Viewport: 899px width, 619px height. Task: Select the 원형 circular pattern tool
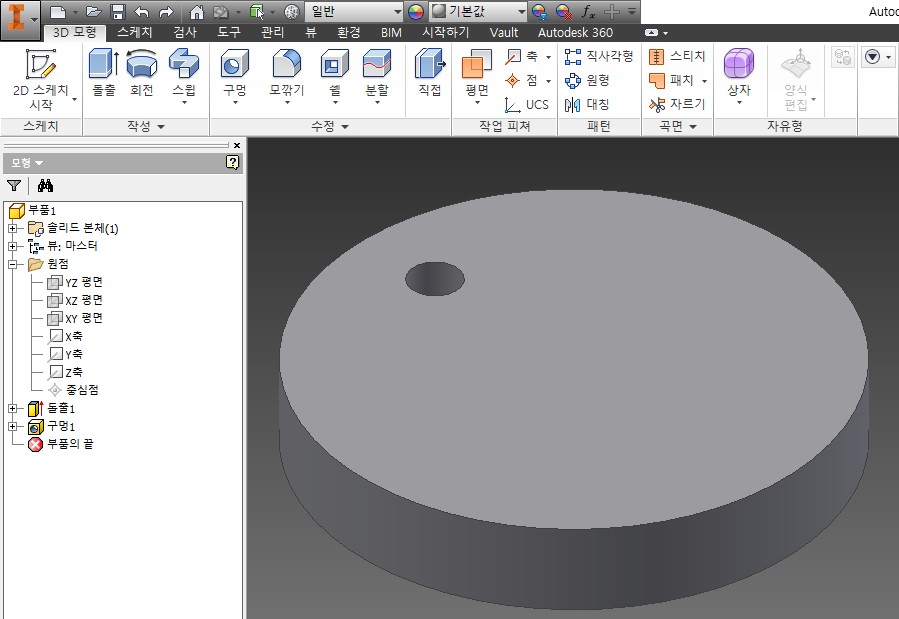[587, 80]
